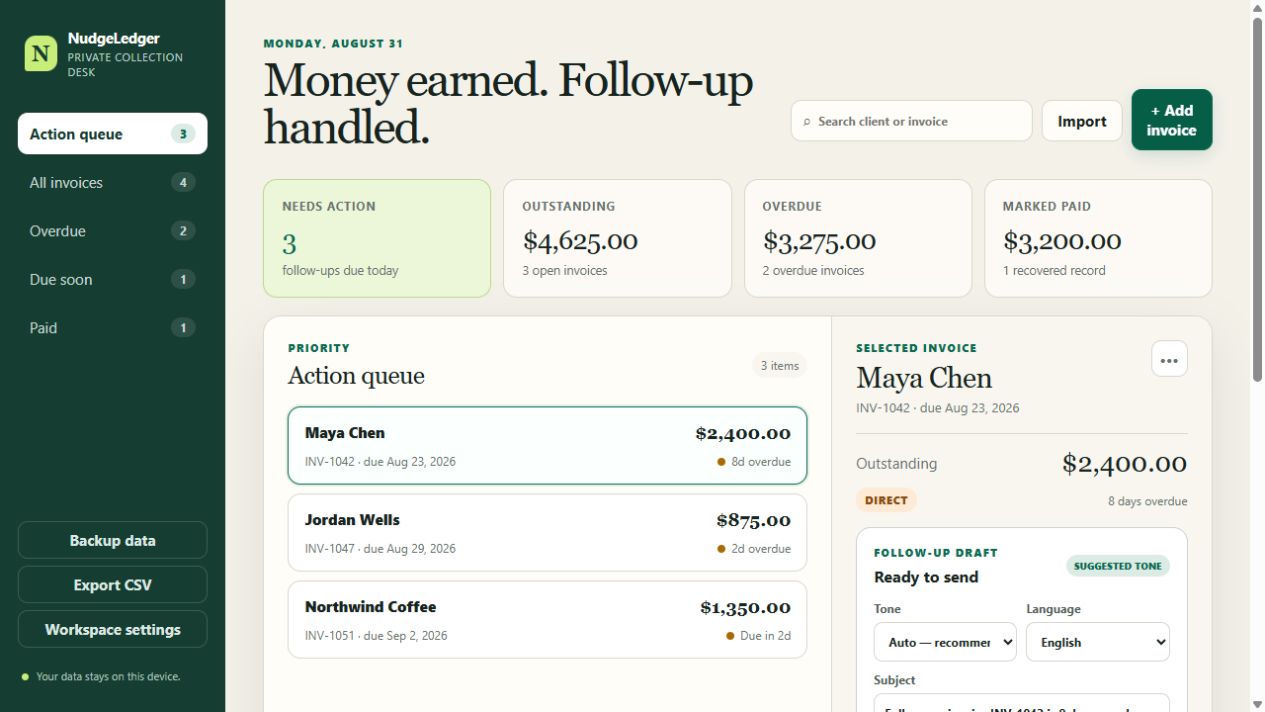Click the Search client or invoice field
Viewport: 1265px width, 712px height.
click(911, 121)
